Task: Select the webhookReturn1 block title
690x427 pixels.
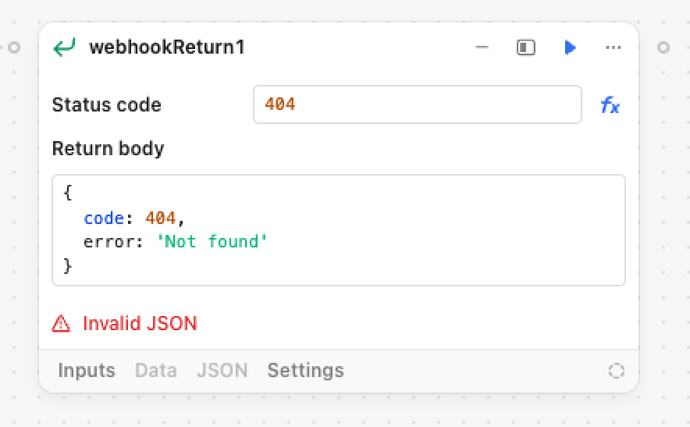Action: (x=167, y=47)
